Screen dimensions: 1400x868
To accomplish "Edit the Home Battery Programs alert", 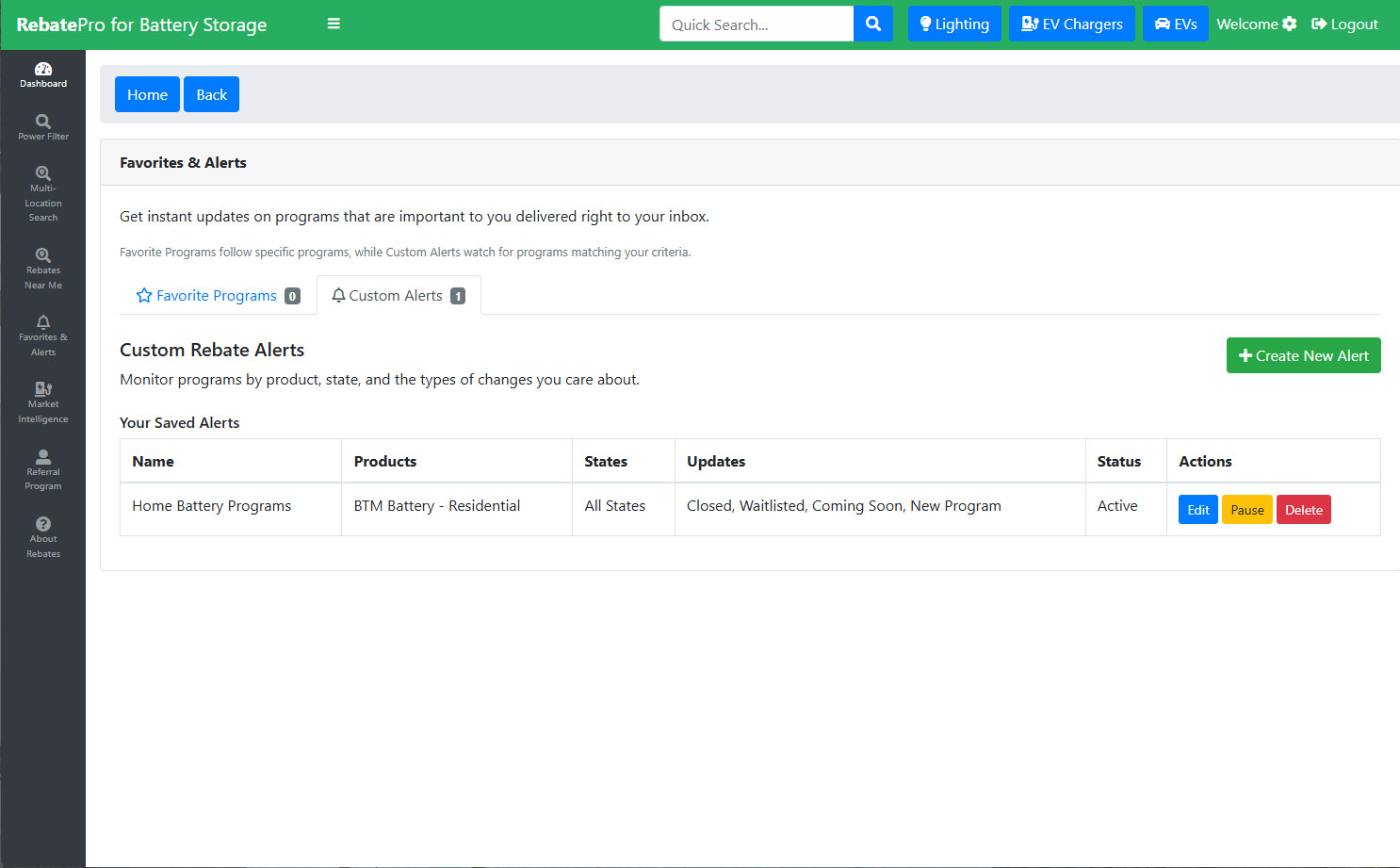I will [1197, 510].
